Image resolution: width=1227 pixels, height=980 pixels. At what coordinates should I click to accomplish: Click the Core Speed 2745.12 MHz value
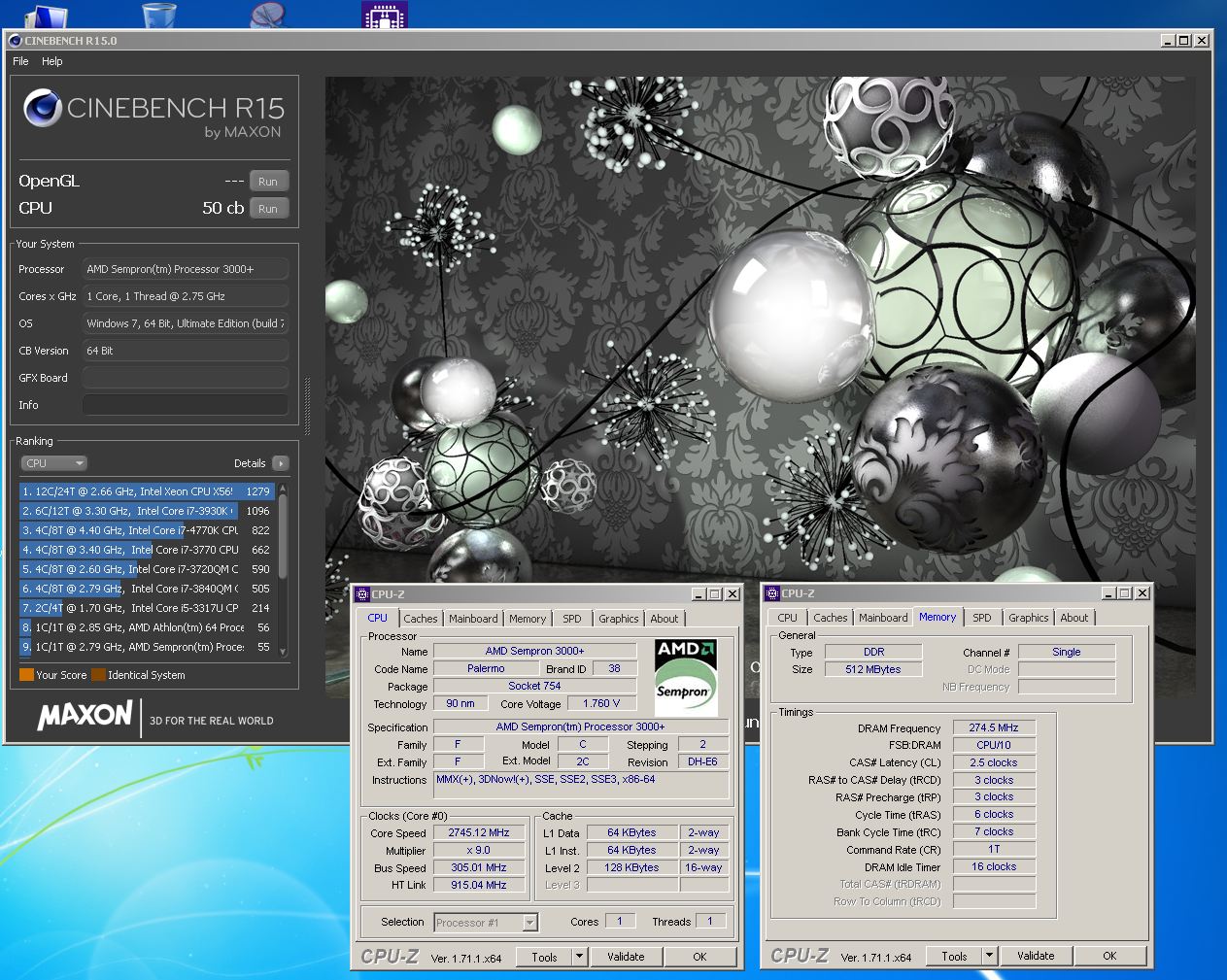click(x=479, y=833)
